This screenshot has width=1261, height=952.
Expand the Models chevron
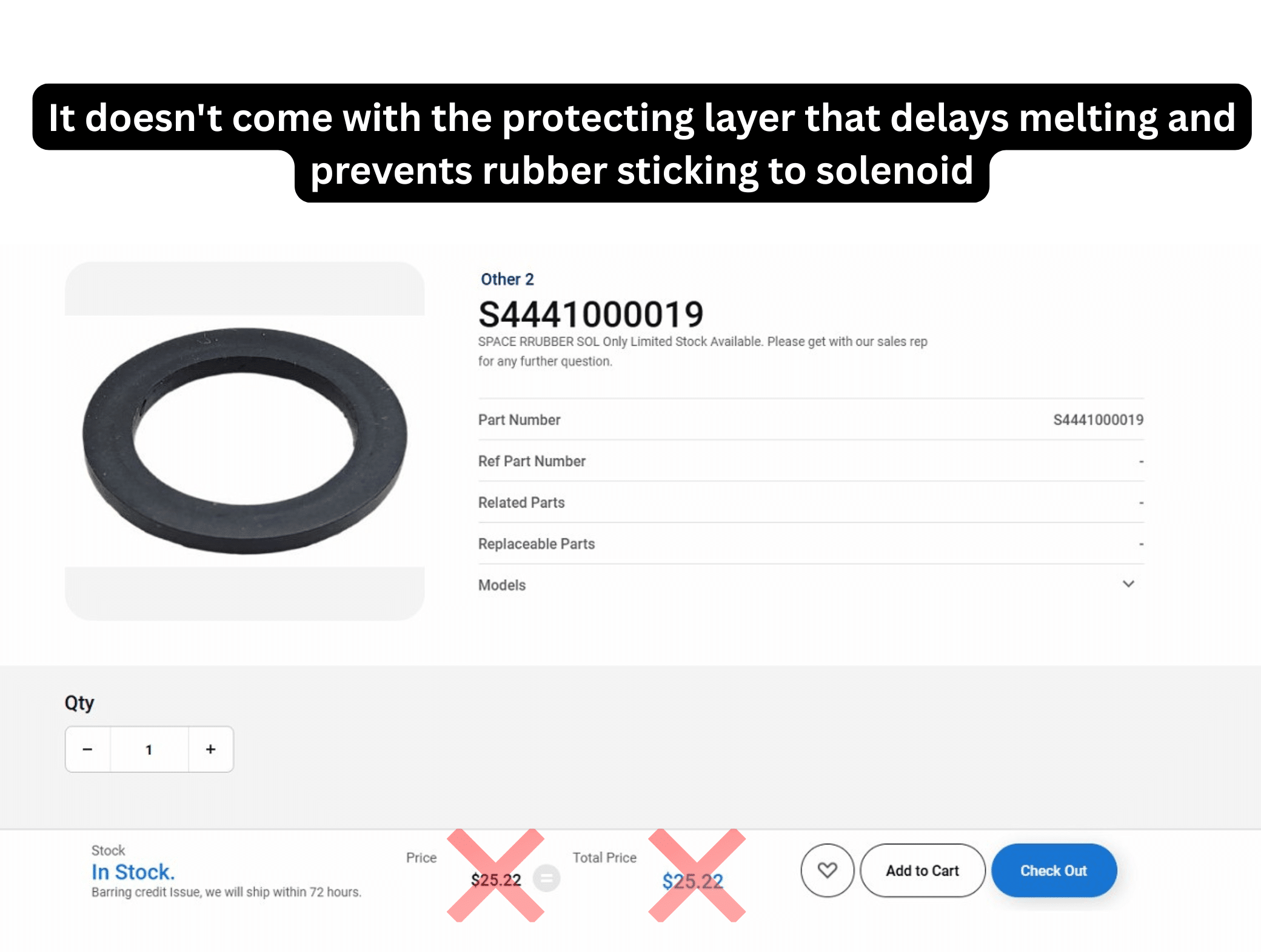[x=1128, y=584]
